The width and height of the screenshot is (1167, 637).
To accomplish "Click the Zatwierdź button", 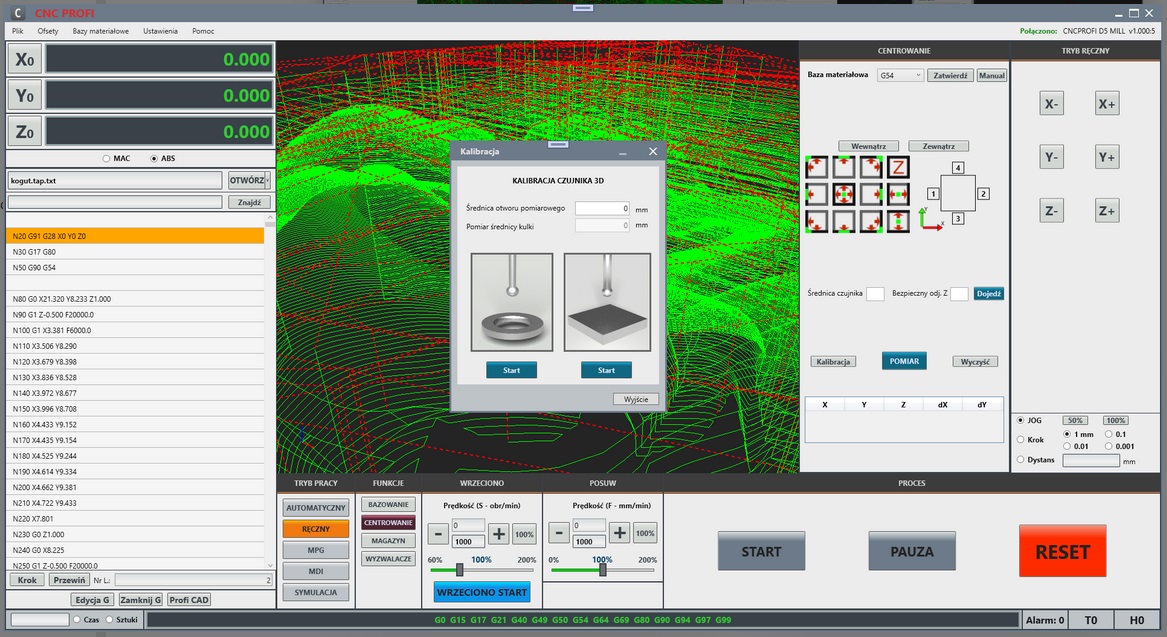I will coord(950,75).
